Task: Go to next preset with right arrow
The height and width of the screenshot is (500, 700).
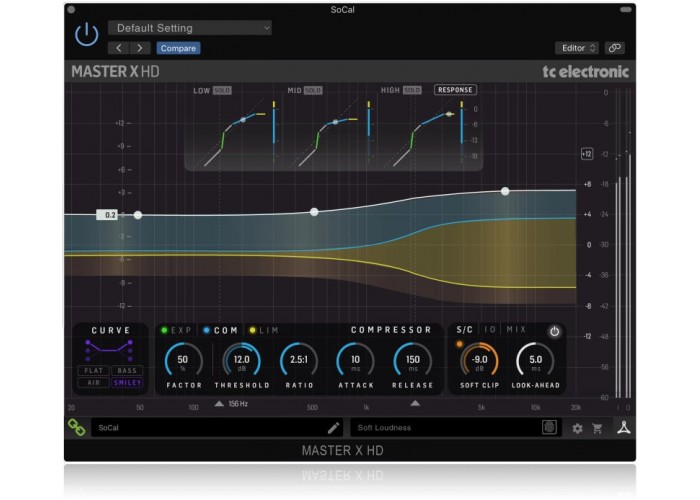Action: click(x=140, y=48)
